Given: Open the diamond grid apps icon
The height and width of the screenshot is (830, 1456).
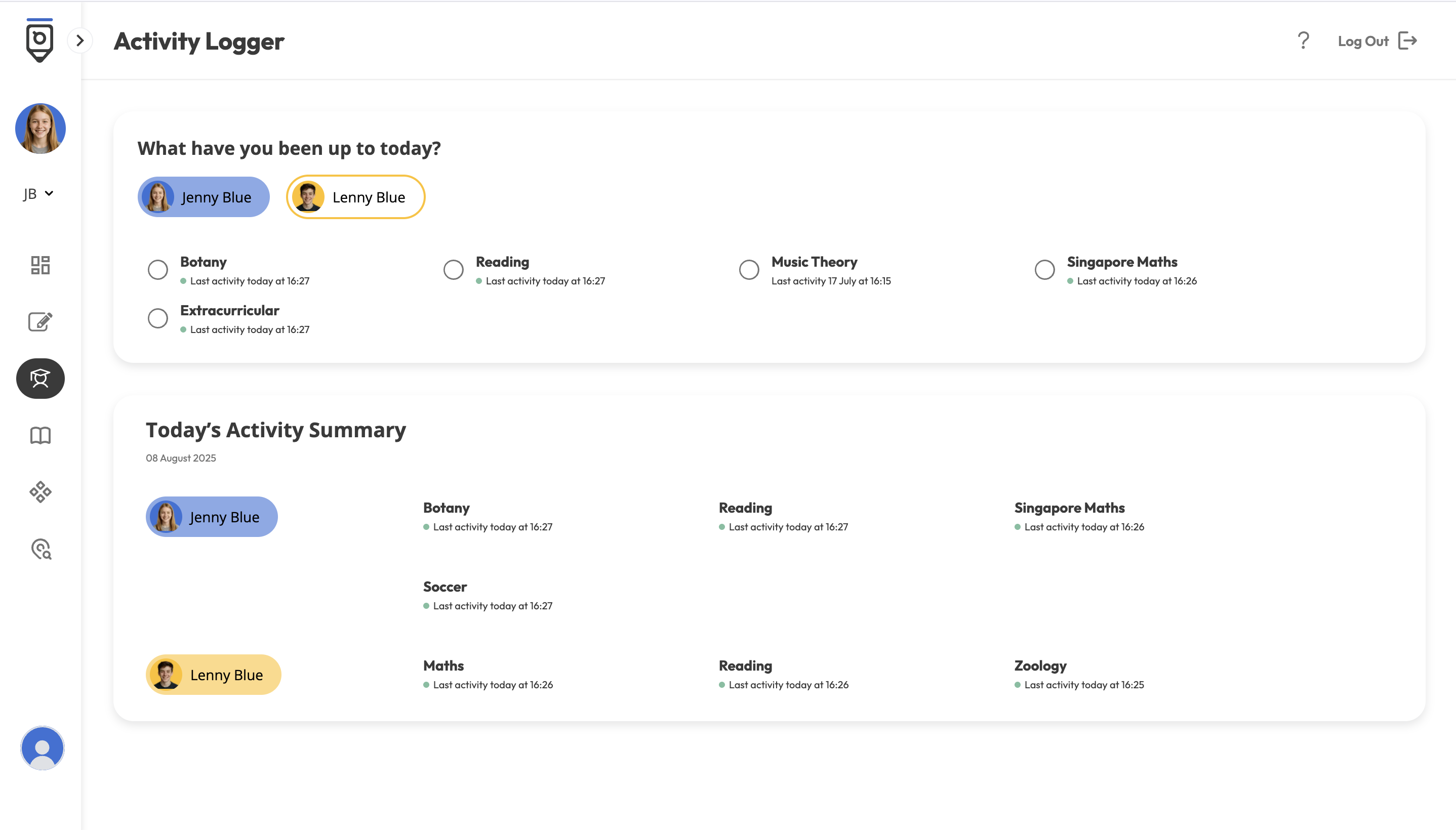Looking at the screenshot, I should pos(41,492).
